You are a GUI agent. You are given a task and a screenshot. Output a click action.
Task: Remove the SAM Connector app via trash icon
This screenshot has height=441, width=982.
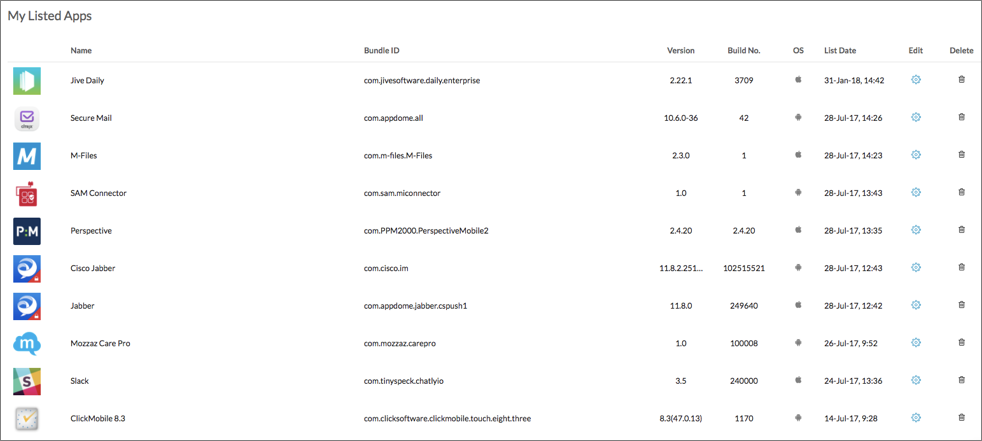coord(961,192)
